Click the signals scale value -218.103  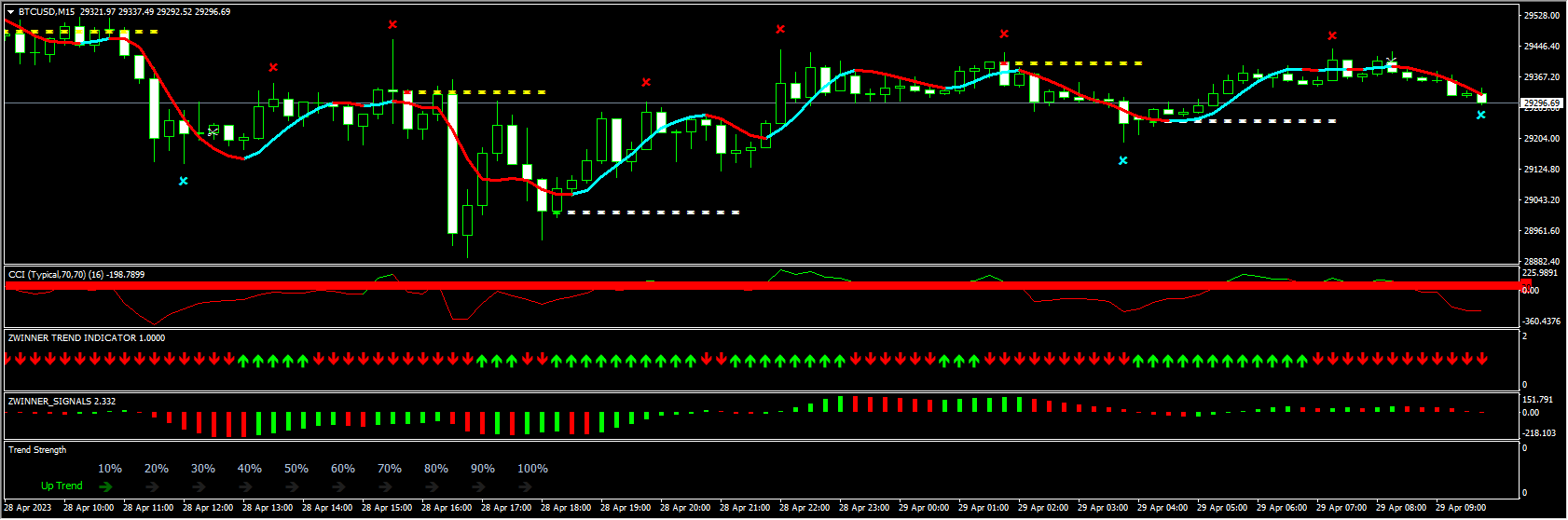click(x=1539, y=433)
